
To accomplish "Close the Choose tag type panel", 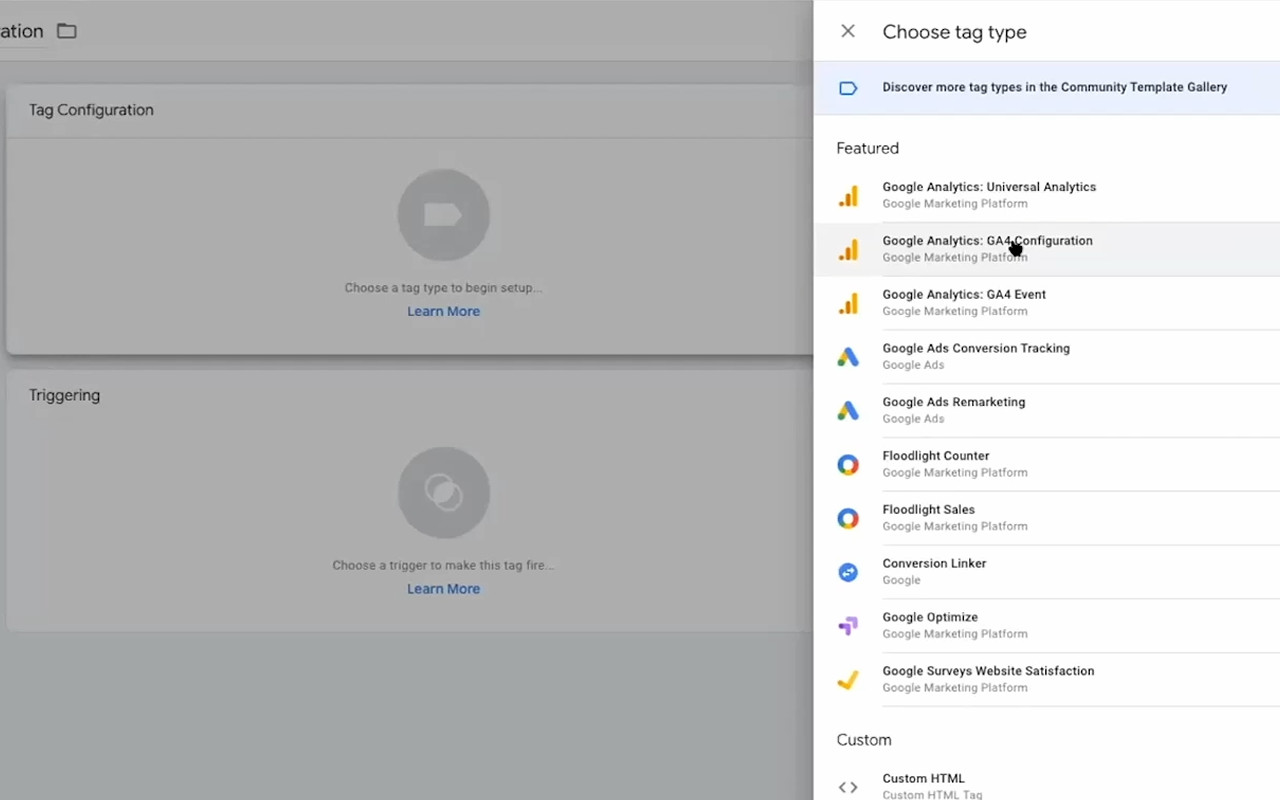I will click(x=848, y=31).
